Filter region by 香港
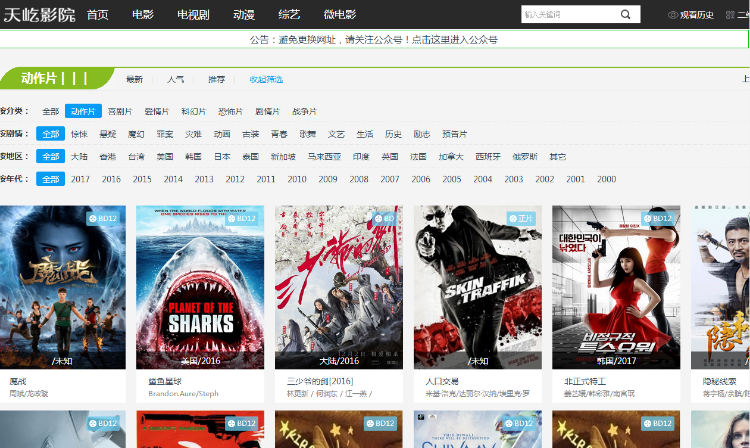The image size is (750, 448). (108, 156)
